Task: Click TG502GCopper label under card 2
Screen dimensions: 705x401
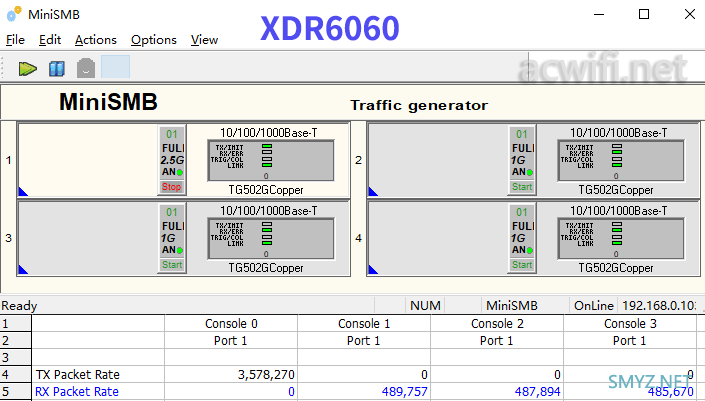Action: pos(616,190)
